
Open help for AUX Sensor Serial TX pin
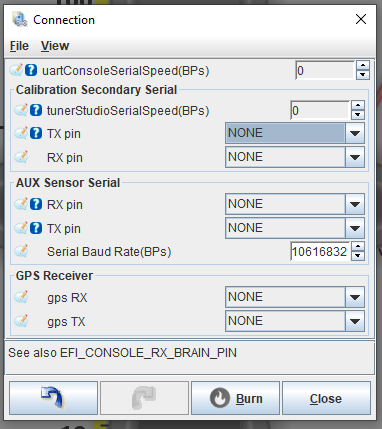[x=36, y=228]
